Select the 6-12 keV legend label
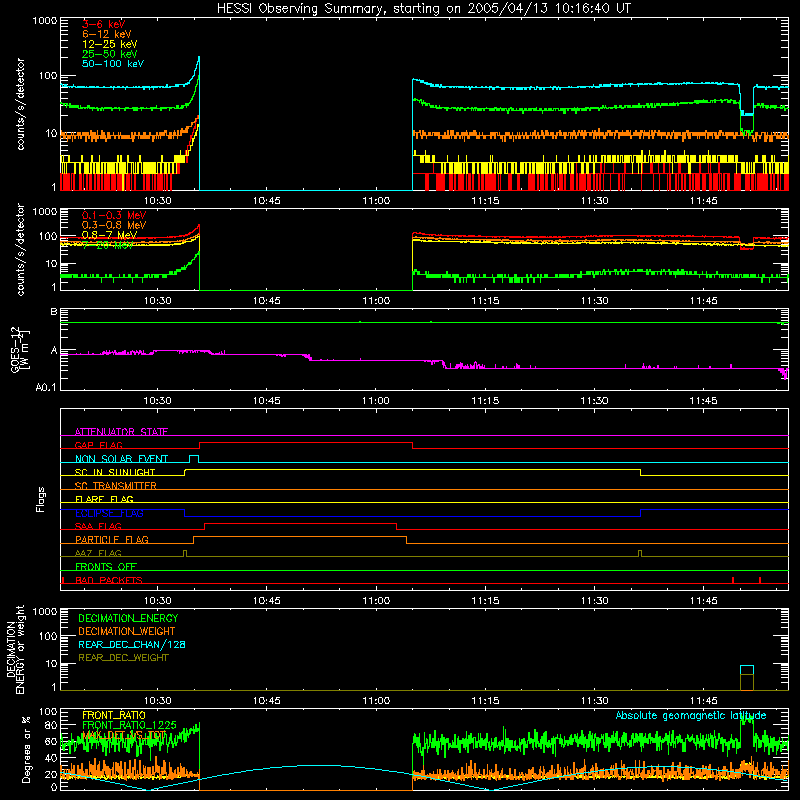Screen dimensions: 800x800 point(107,34)
